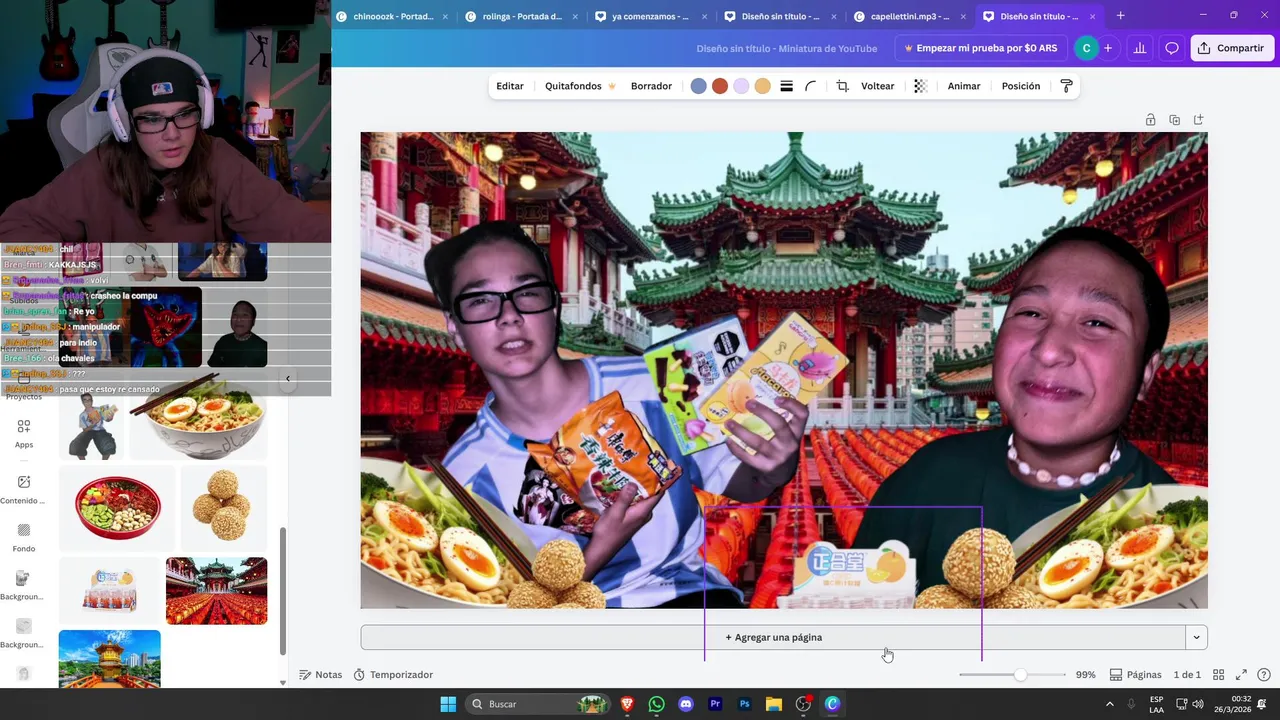Select the sesame balls upload thumbnail
The height and width of the screenshot is (720, 1280).
223,507
